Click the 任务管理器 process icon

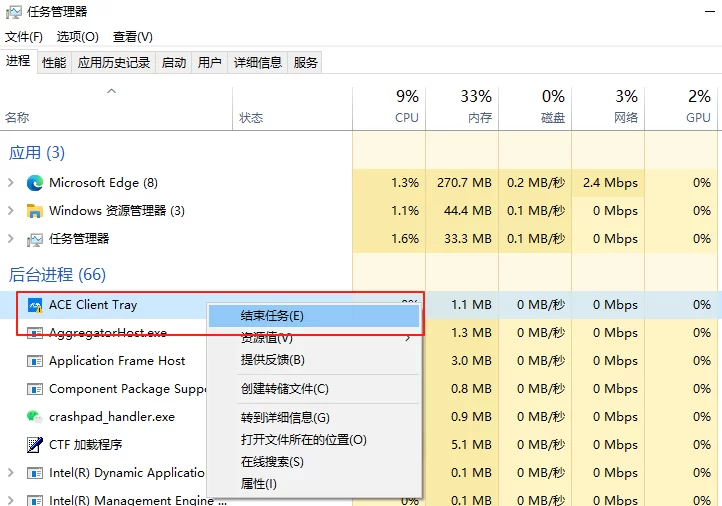coord(35,239)
